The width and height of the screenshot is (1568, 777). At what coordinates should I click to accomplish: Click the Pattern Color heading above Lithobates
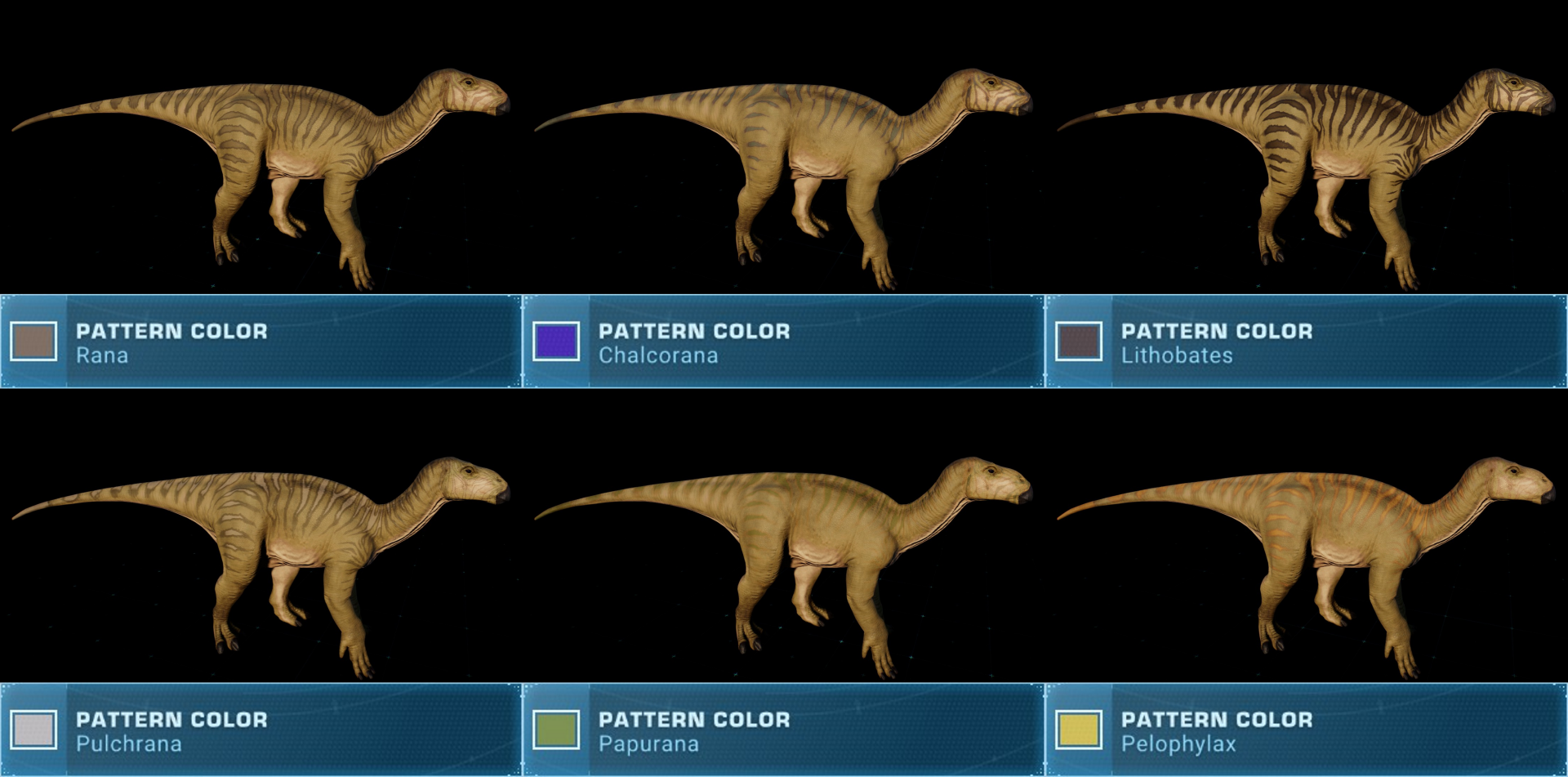[1217, 331]
